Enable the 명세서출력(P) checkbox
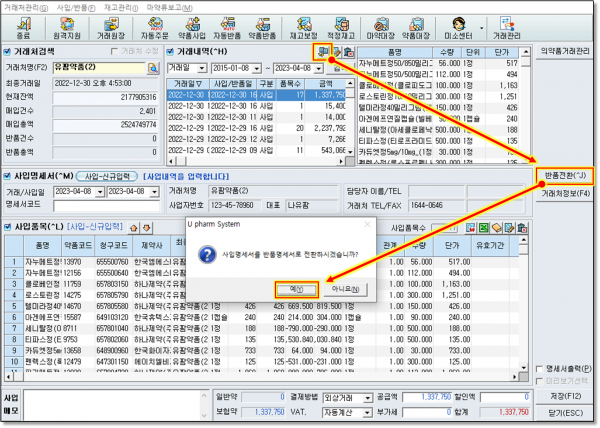The height and width of the screenshot is (428, 600). 540,368
